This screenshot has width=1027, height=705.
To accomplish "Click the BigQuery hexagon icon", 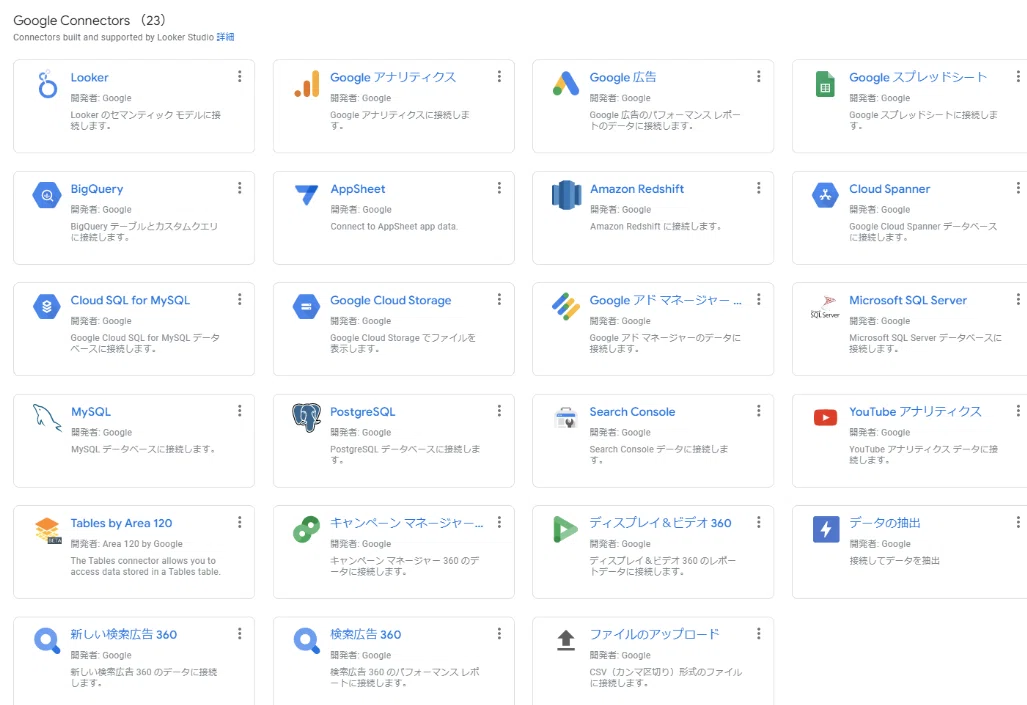I will [x=47, y=195].
